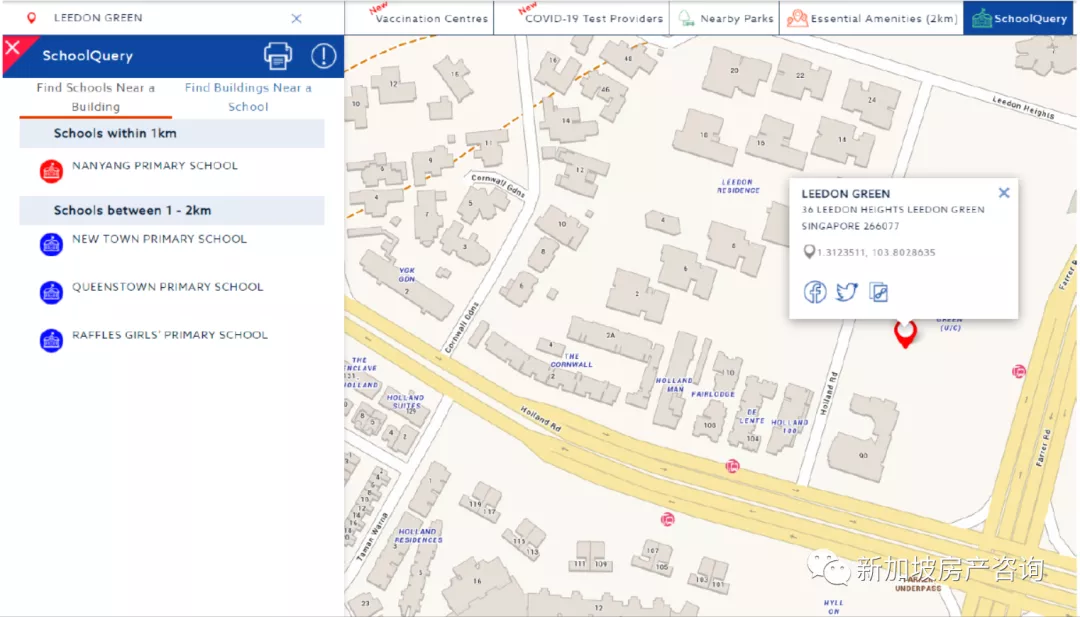Click the copy link icon in popup

coord(878,292)
